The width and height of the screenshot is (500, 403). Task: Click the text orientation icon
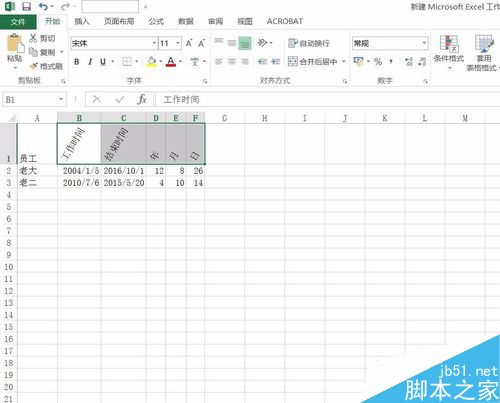[263, 43]
